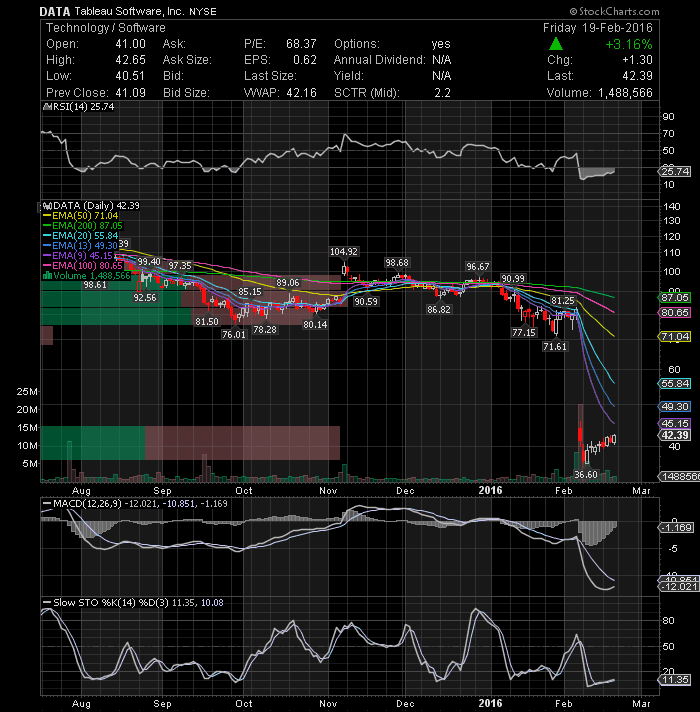This screenshot has width=700, height=712.
Task: Select the Low value 40.51
Action: (x=130, y=76)
